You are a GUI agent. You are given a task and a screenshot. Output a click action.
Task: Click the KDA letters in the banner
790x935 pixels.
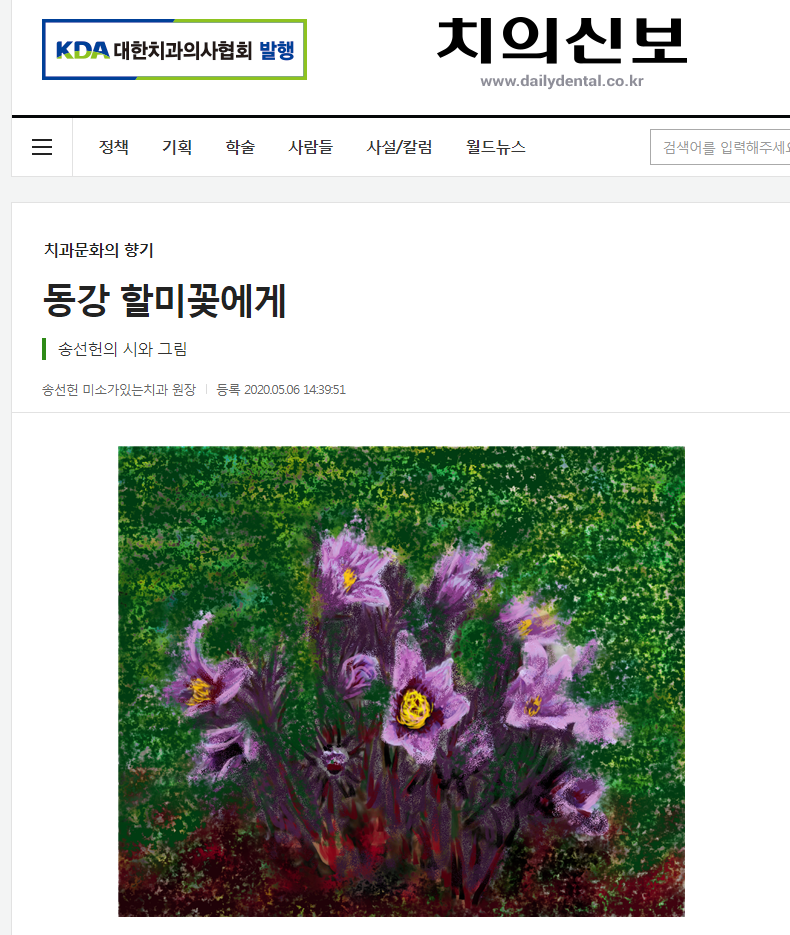click(x=82, y=50)
